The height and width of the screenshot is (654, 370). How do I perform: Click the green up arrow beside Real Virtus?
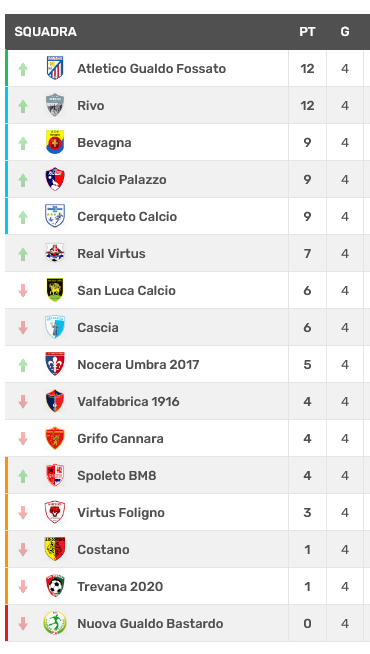pyautogui.click(x=23, y=254)
